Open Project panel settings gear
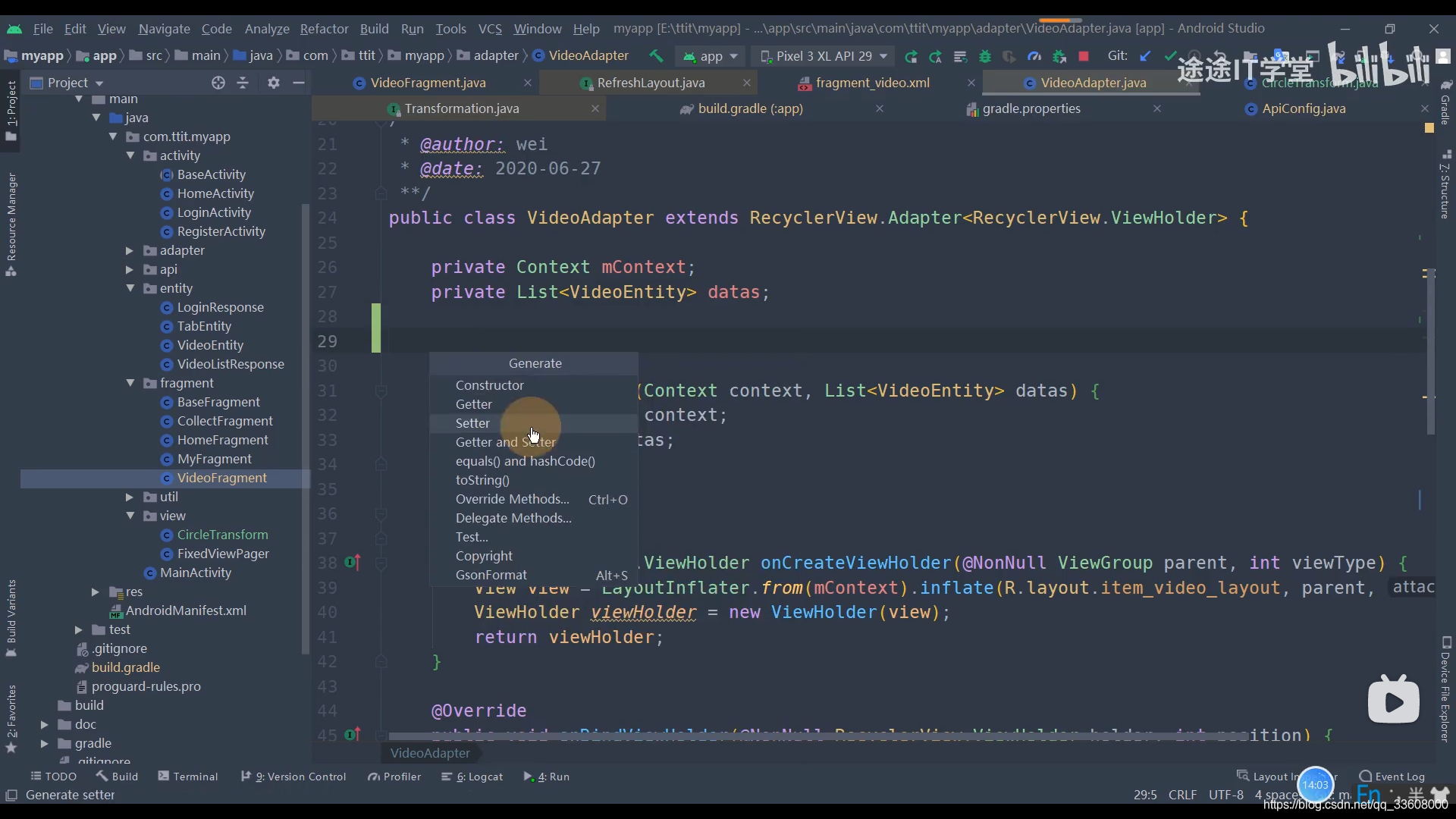This screenshot has height=819, width=1456. point(274,83)
